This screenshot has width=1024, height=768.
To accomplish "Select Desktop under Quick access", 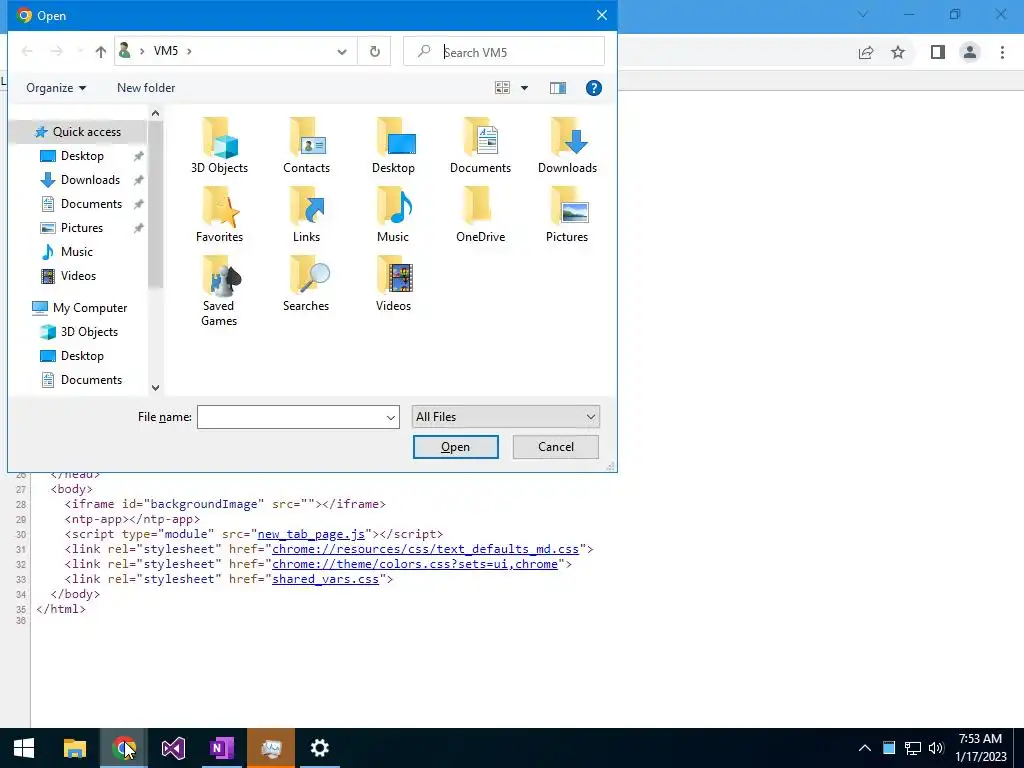I will tap(82, 156).
